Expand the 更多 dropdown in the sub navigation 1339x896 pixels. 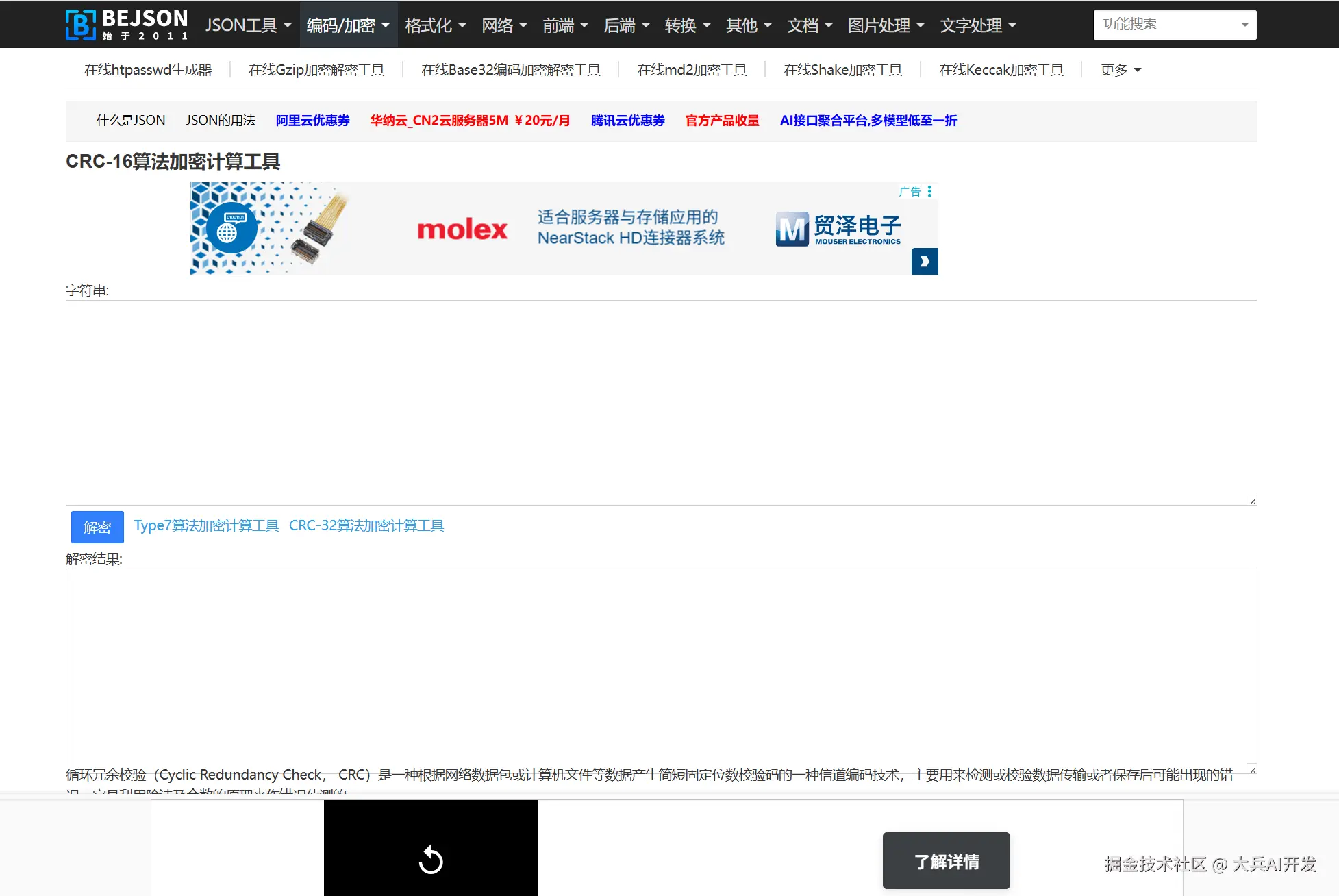tap(1121, 70)
